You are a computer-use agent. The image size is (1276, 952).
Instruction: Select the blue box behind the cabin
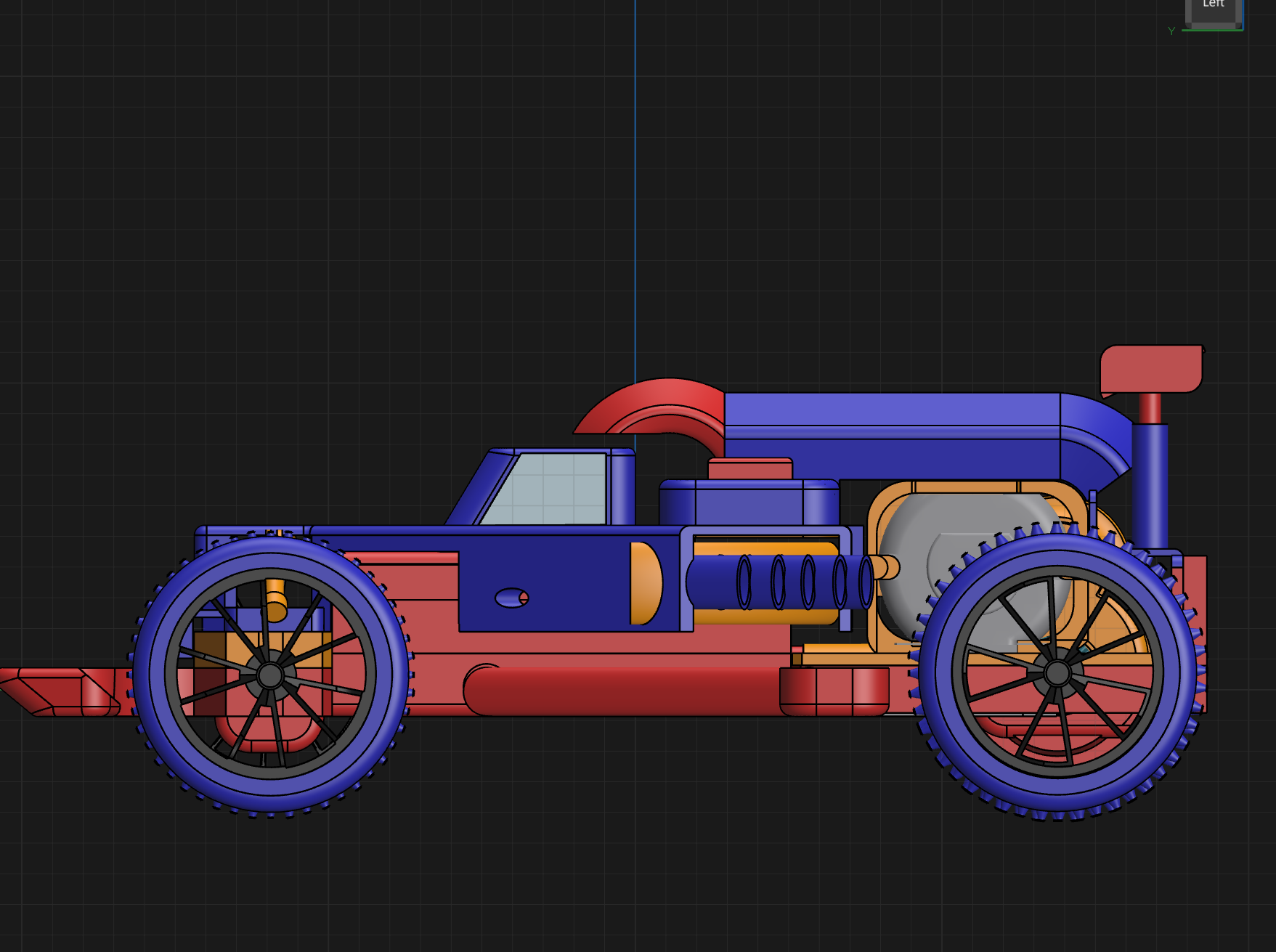[x=749, y=503]
